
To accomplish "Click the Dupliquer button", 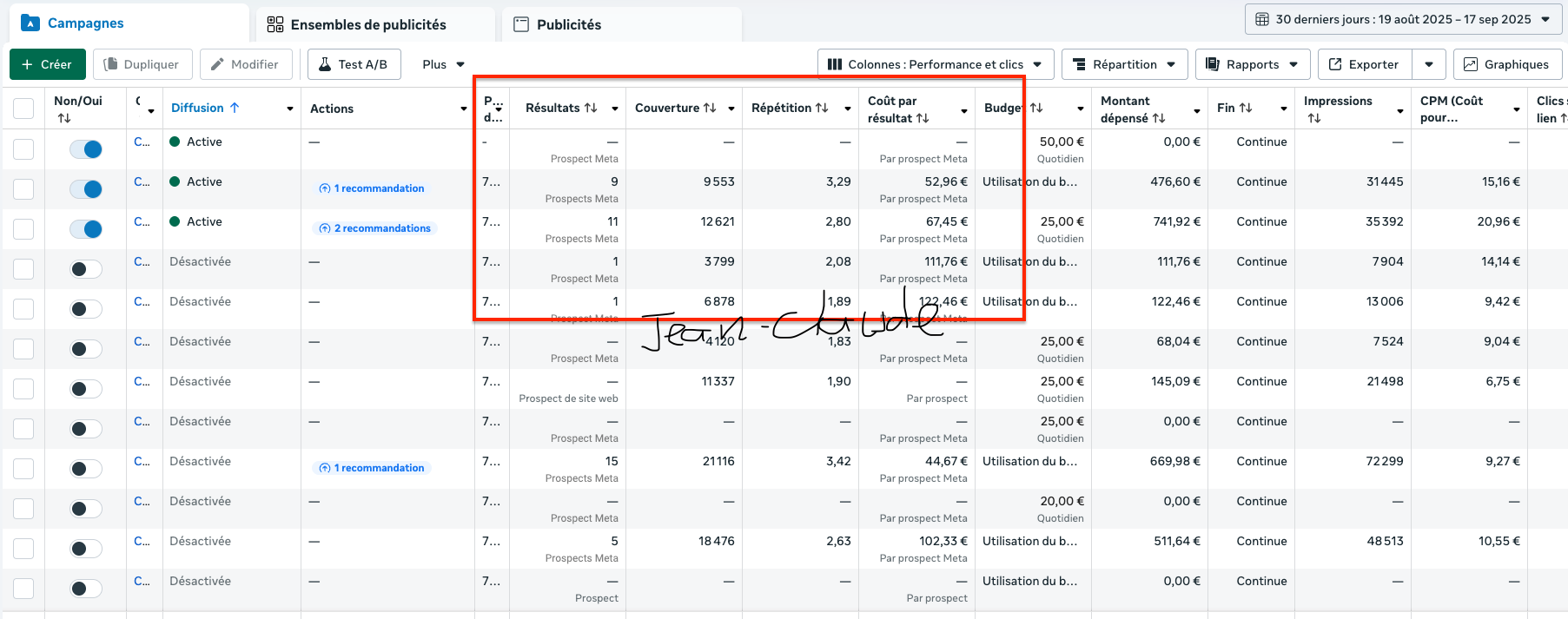I will pos(142,64).
